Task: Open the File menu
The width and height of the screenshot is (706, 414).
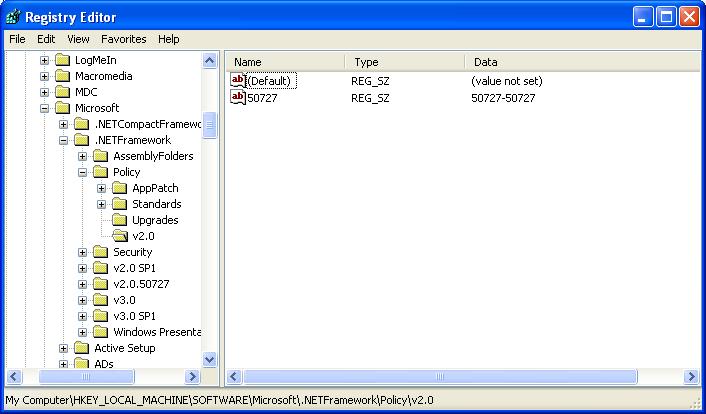Action: 17,39
